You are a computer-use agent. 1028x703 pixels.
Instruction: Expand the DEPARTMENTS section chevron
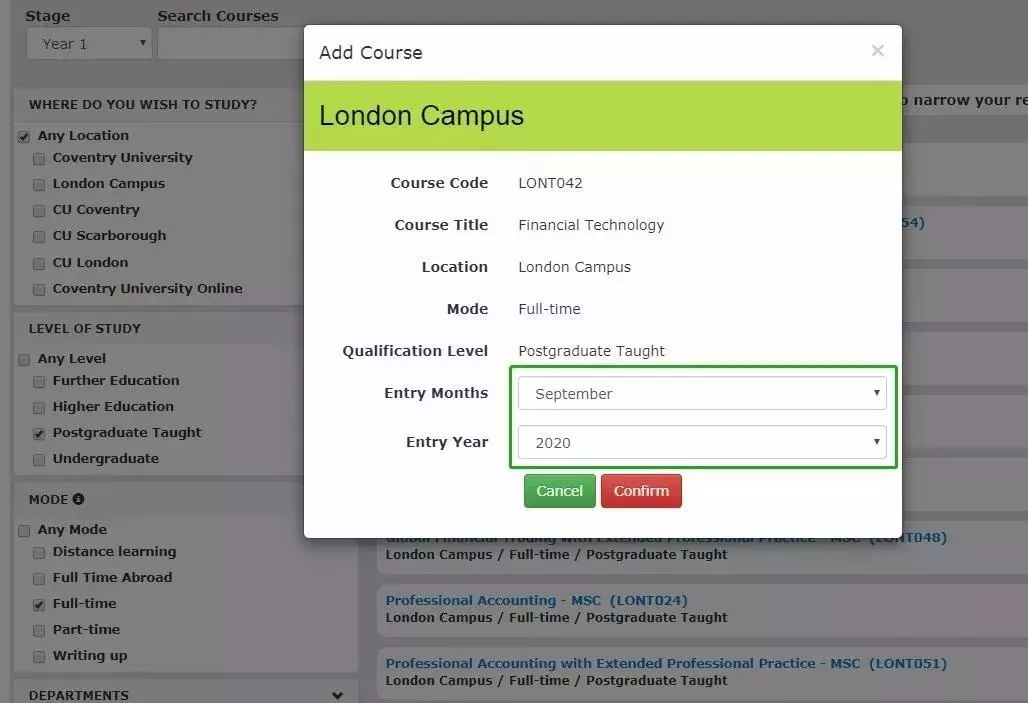(x=337, y=695)
